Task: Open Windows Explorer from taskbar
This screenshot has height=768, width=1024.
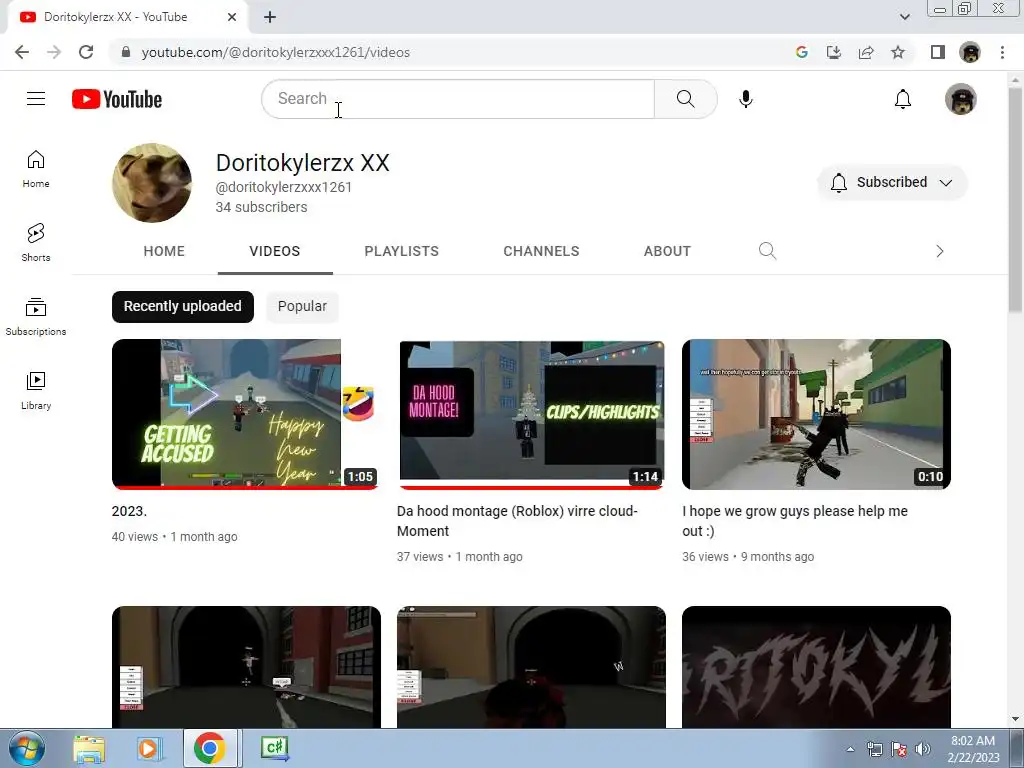Action: click(x=89, y=749)
